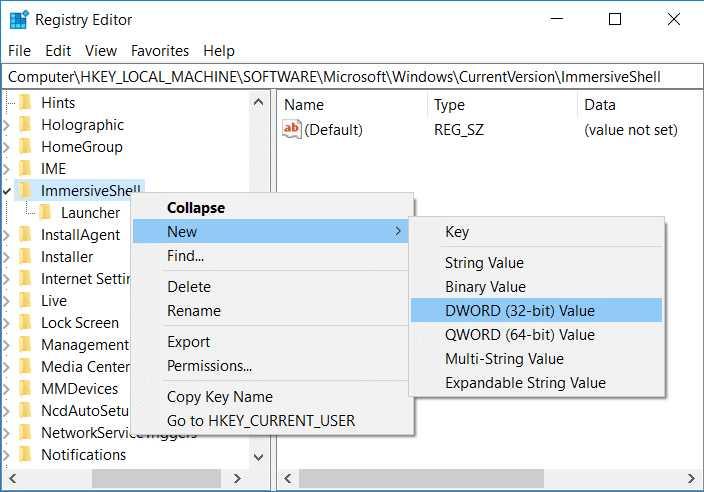Select the (Default) string value icon
The height and width of the screenshot is (492, 704).
click(x=292, y=129)
